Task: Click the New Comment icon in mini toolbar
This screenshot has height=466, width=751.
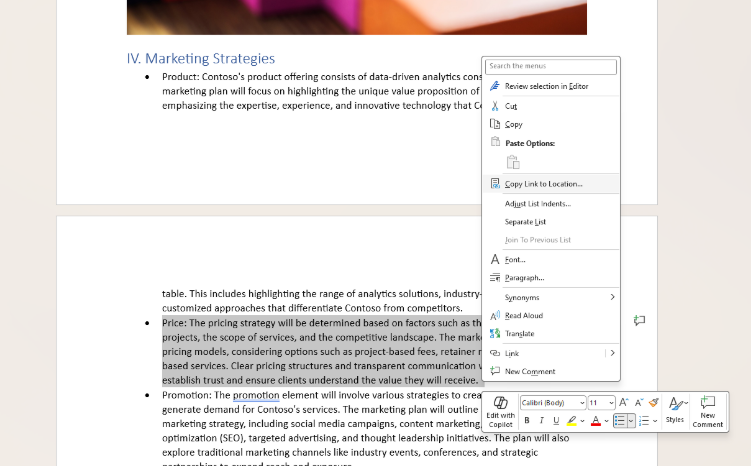Action: (707, 411)
